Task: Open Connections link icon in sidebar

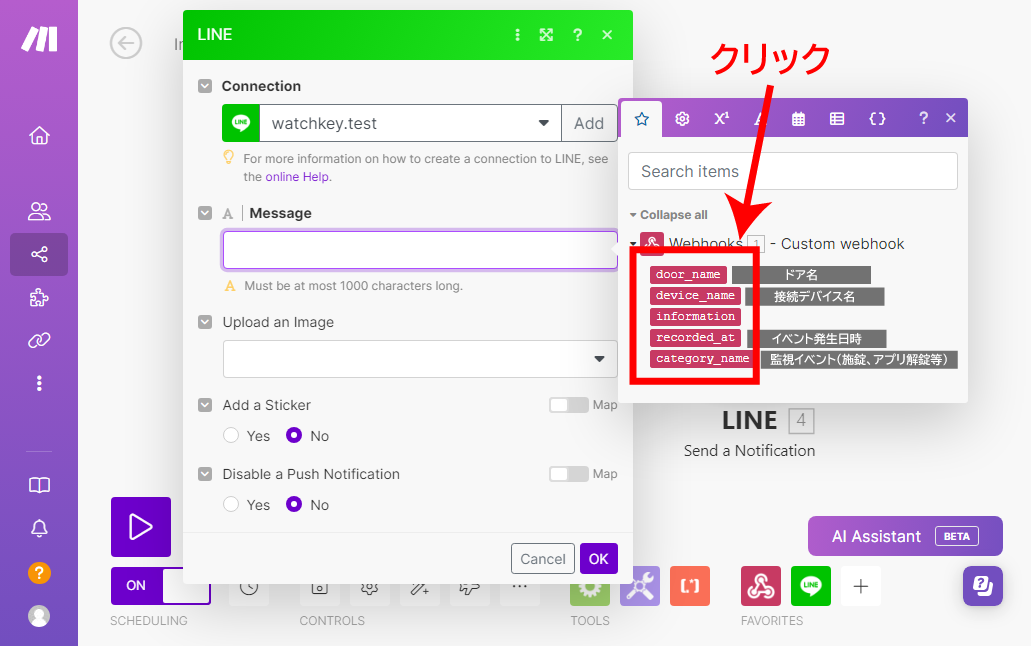Action: (x=39, y=340)
